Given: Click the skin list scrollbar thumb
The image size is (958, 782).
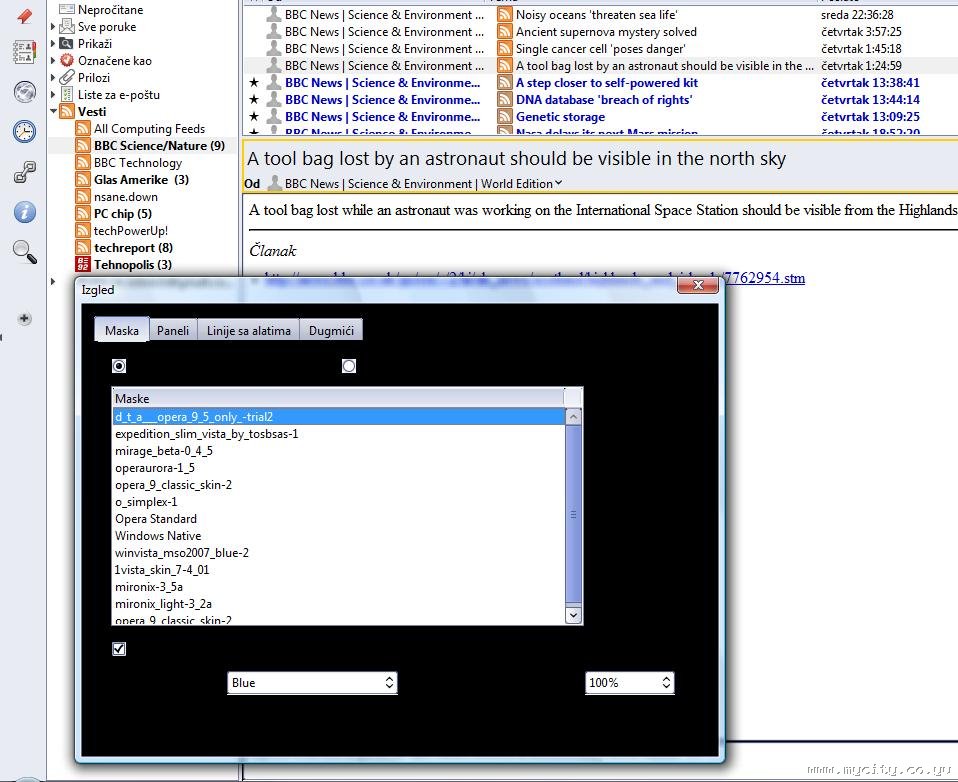Looking at the screenshot, I should point(573,514).
